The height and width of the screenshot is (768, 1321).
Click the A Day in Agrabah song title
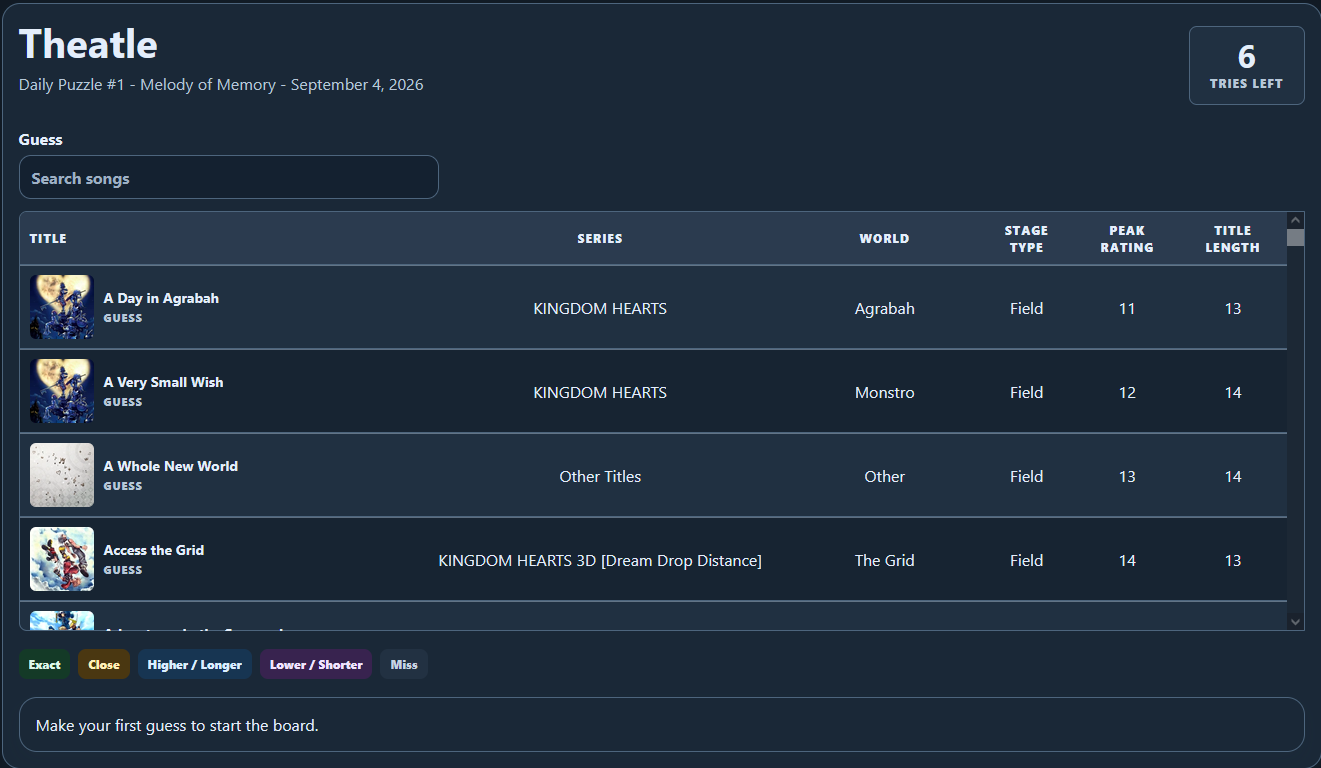(x=161, y=298)
